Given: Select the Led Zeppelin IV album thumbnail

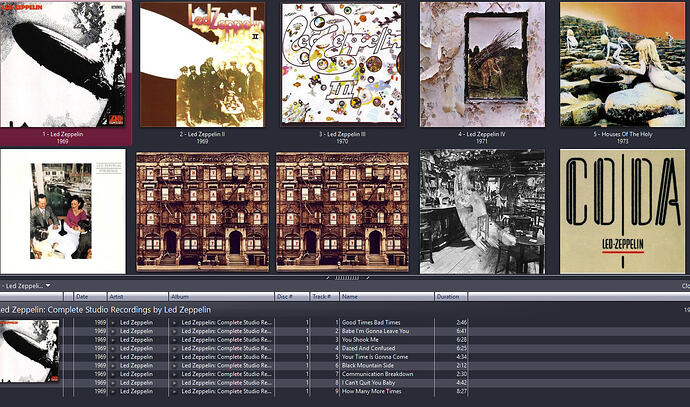Looking at the screenshot, I should click(482, 65).
